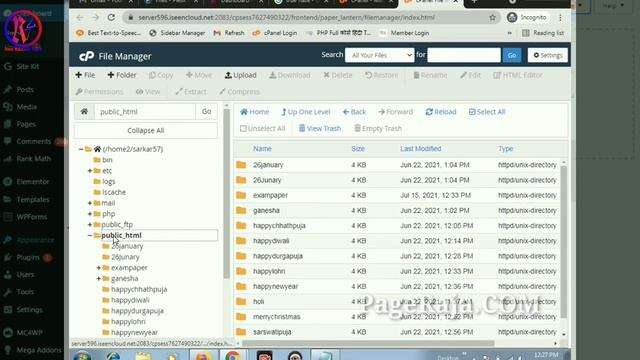Screen dimensions: 640x360
Task: Click Go next to path field
Action: [207, 111]
